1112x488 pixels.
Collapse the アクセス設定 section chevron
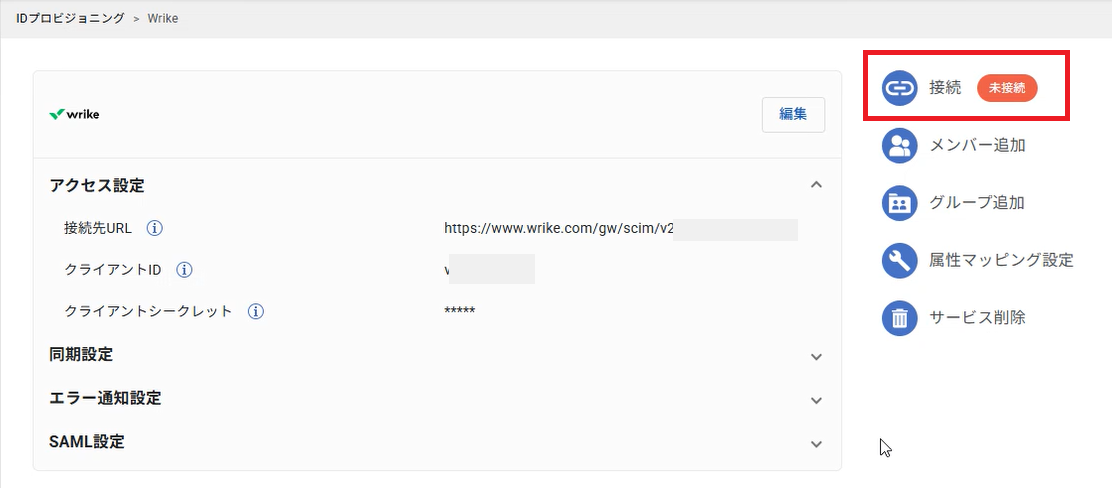point(816,184)
